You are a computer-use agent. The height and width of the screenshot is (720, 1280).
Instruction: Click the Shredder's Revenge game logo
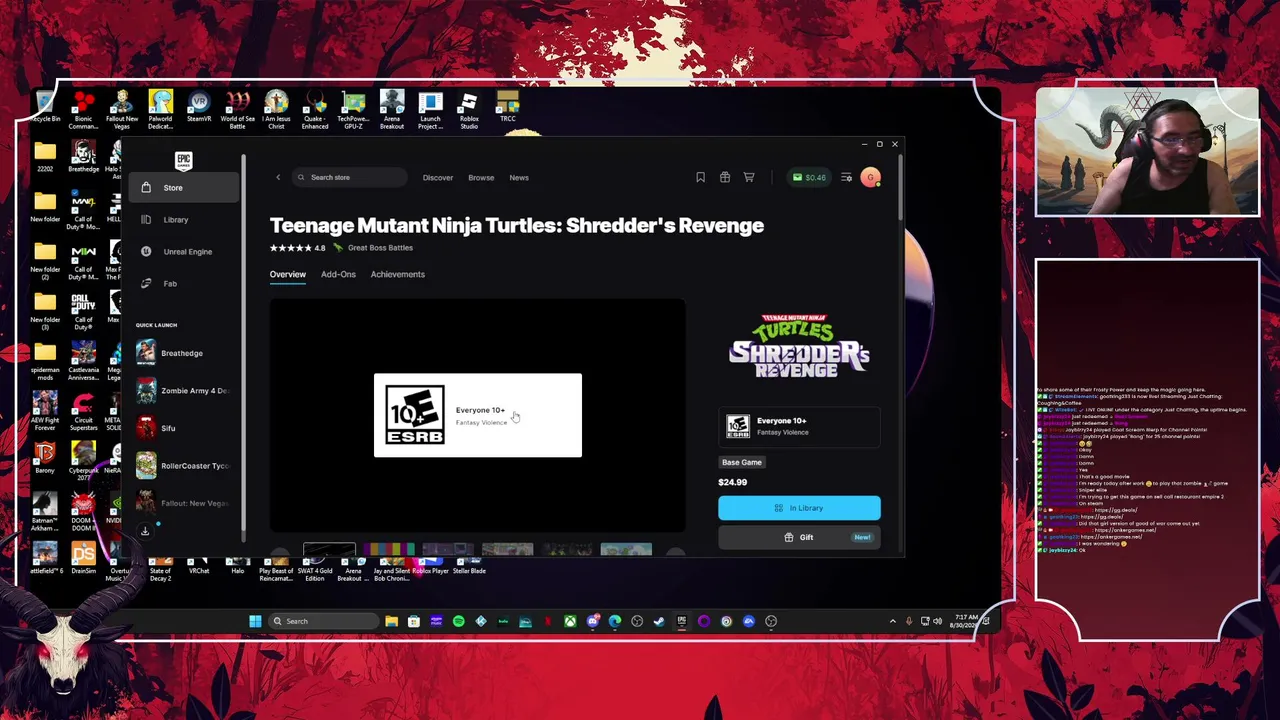click(799, 345)
